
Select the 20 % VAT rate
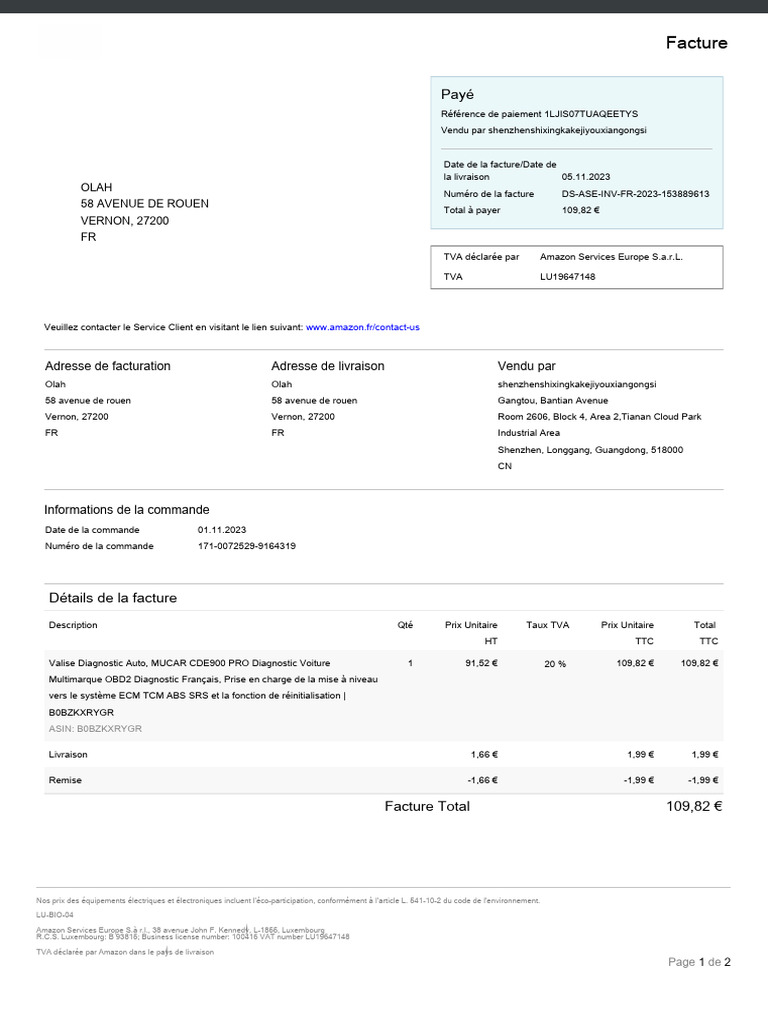tap(555, 664)
